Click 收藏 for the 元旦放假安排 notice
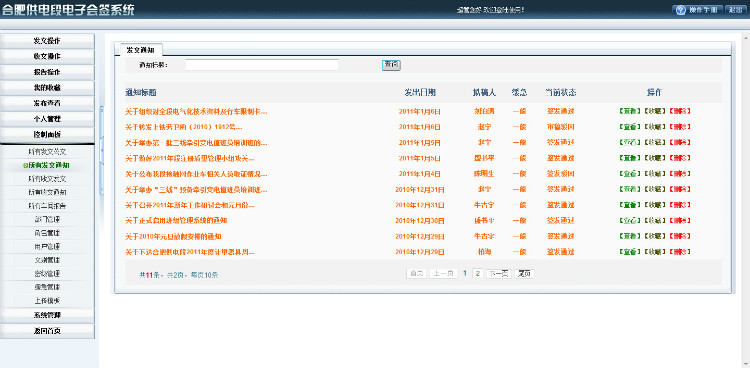 point(654,236)
